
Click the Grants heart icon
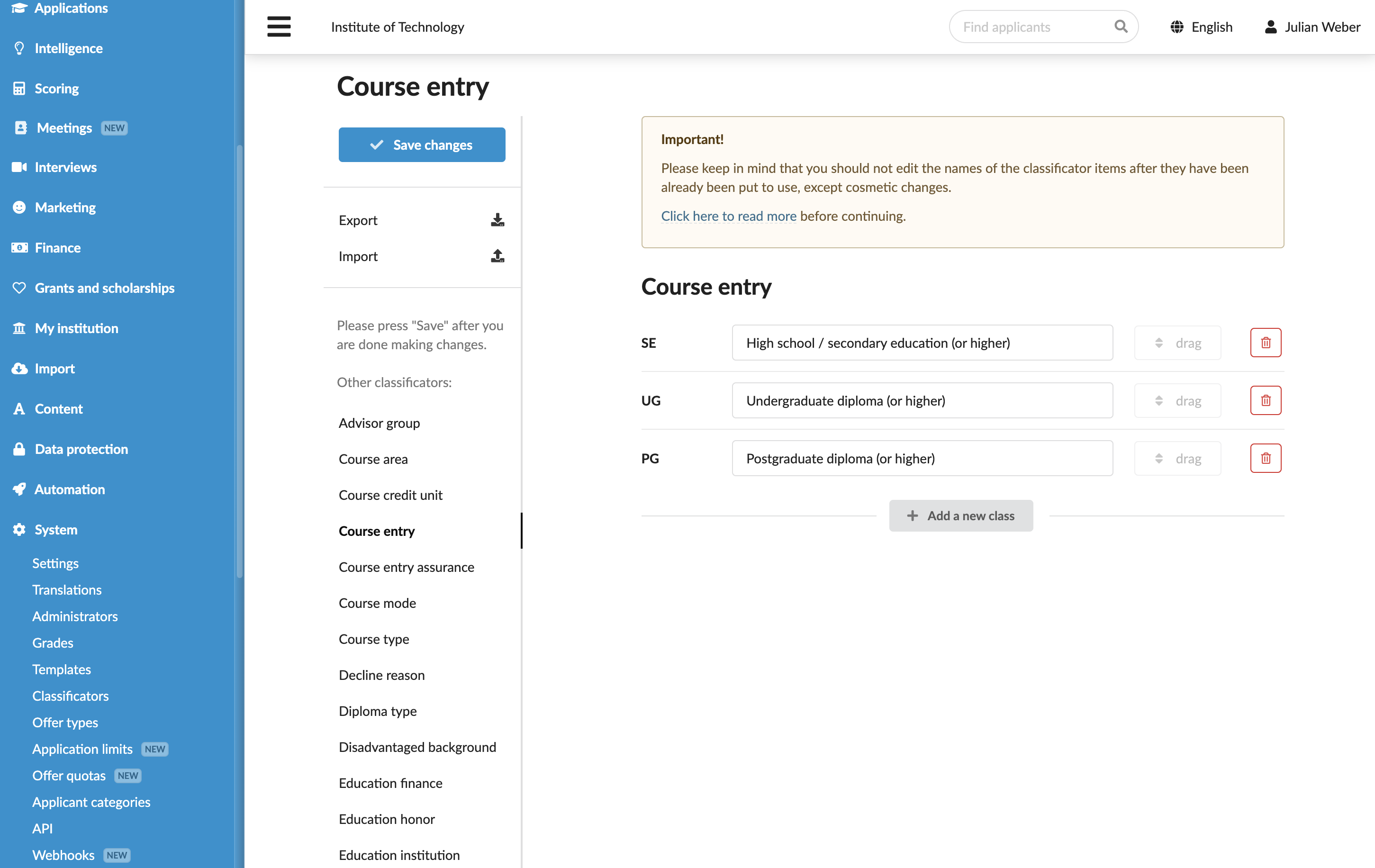(19, 288)
